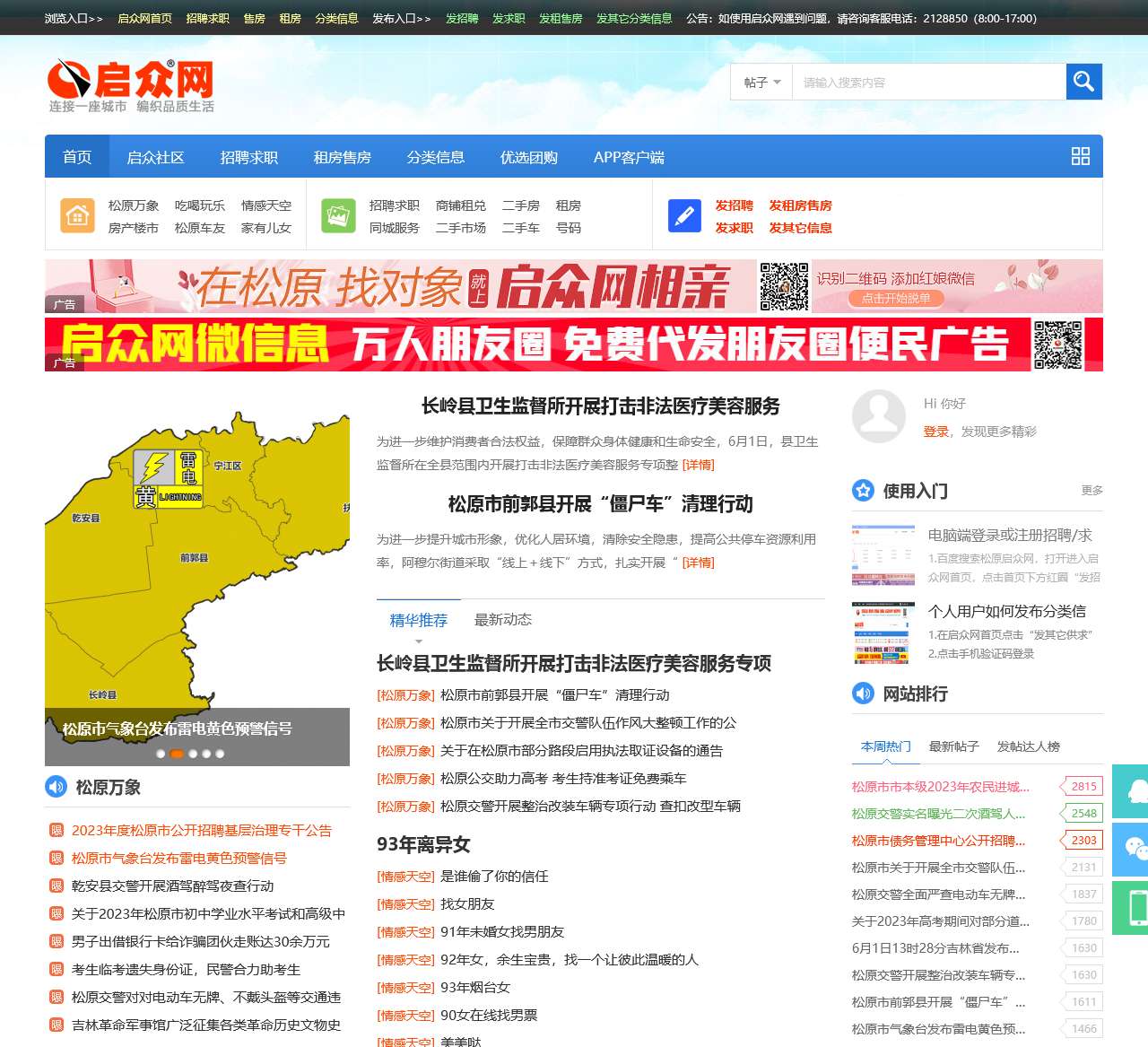The image size is (1148, 1047).
Task: Open the QQ floating sidebar icon
Action: point(1131,790)
